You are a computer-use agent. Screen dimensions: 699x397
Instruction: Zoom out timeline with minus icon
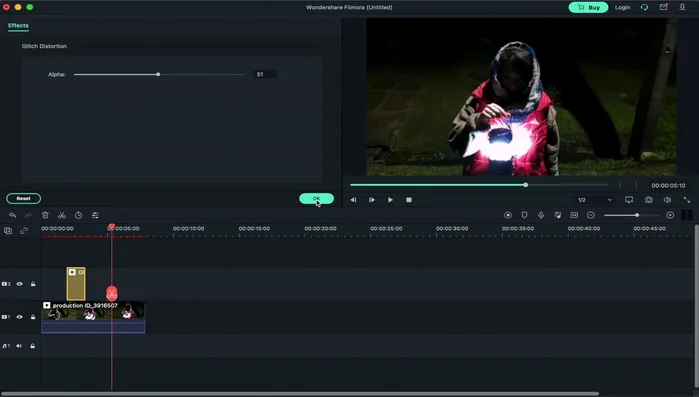click(591, 215)
